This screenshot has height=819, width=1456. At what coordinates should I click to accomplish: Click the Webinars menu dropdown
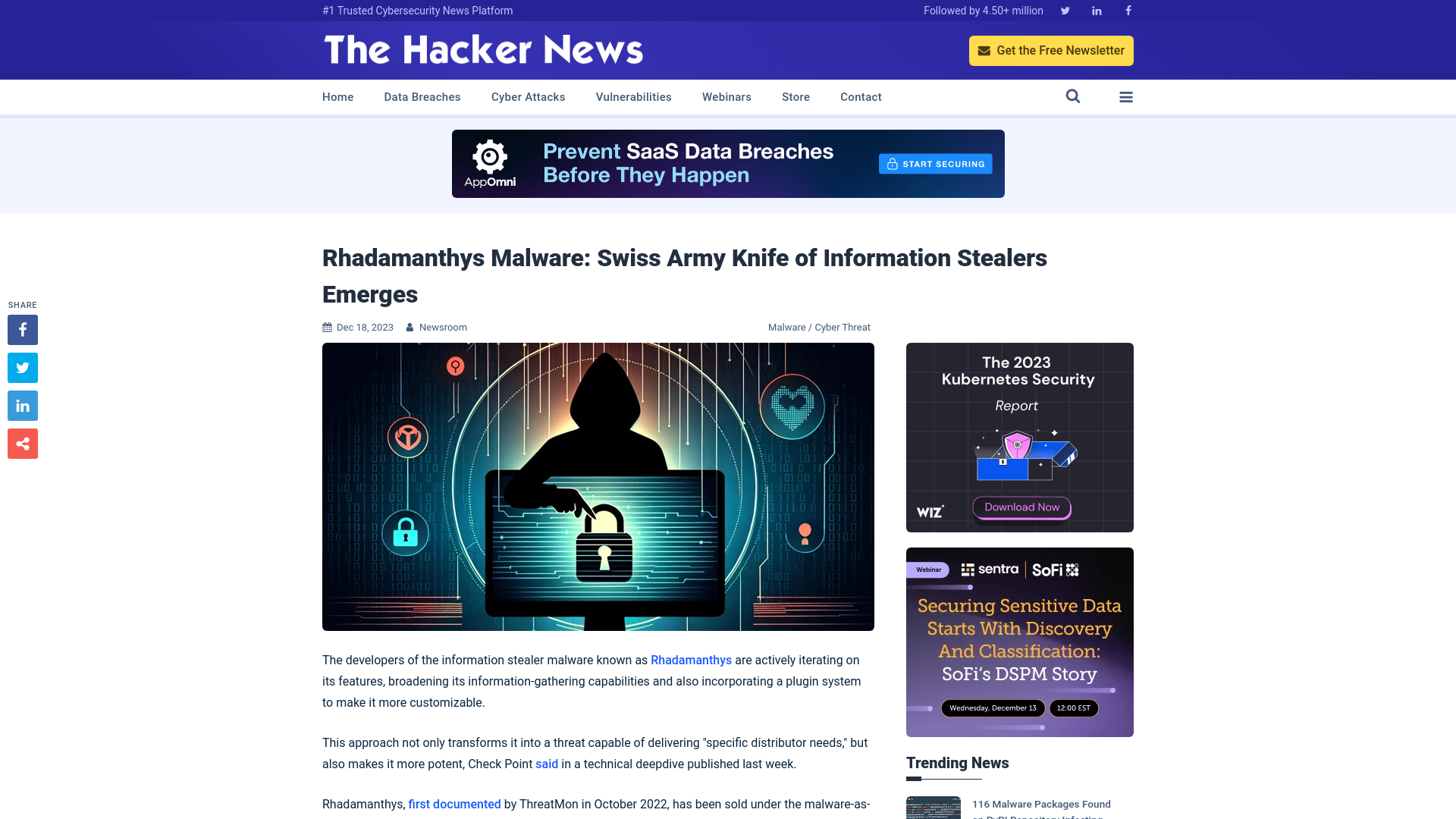pos(726,97)
